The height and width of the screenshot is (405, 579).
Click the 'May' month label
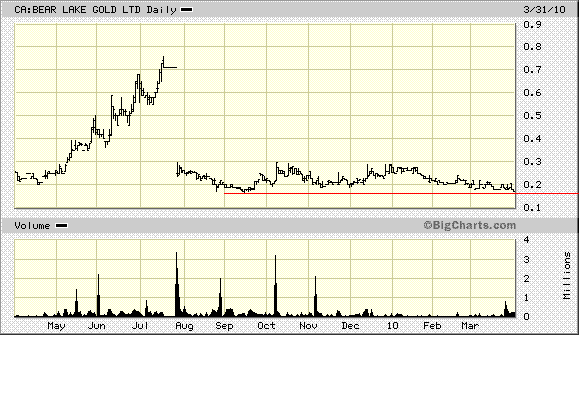tap(56, 326)
